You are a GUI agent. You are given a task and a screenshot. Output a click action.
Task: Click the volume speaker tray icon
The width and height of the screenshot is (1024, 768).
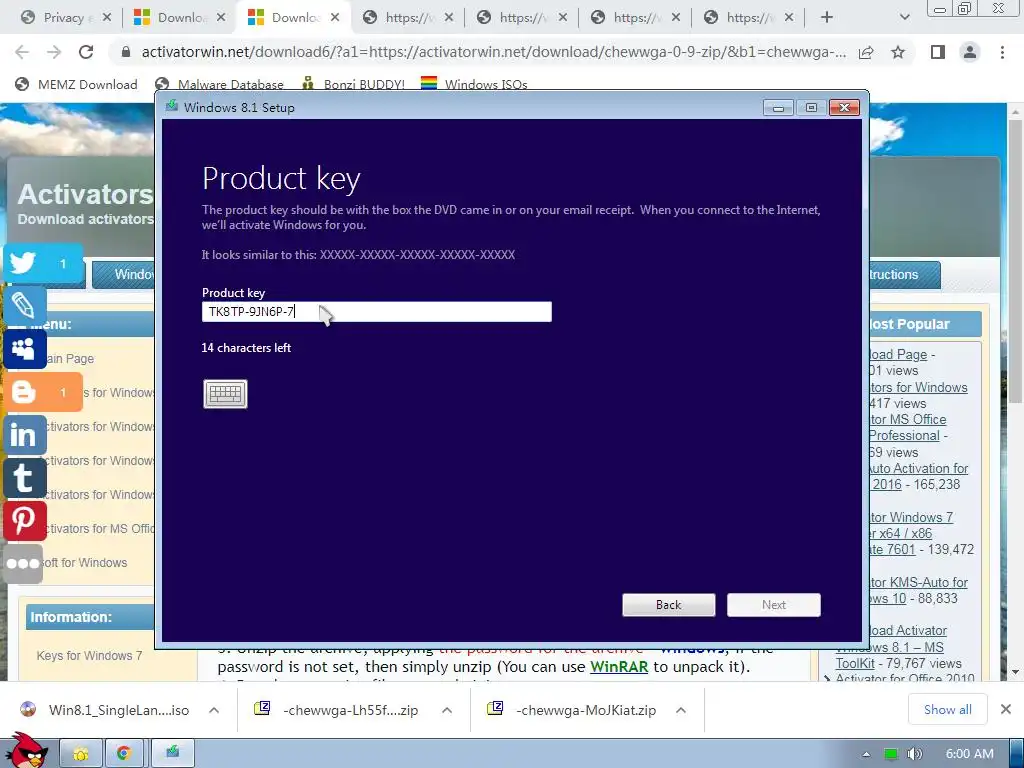(914, 754)
